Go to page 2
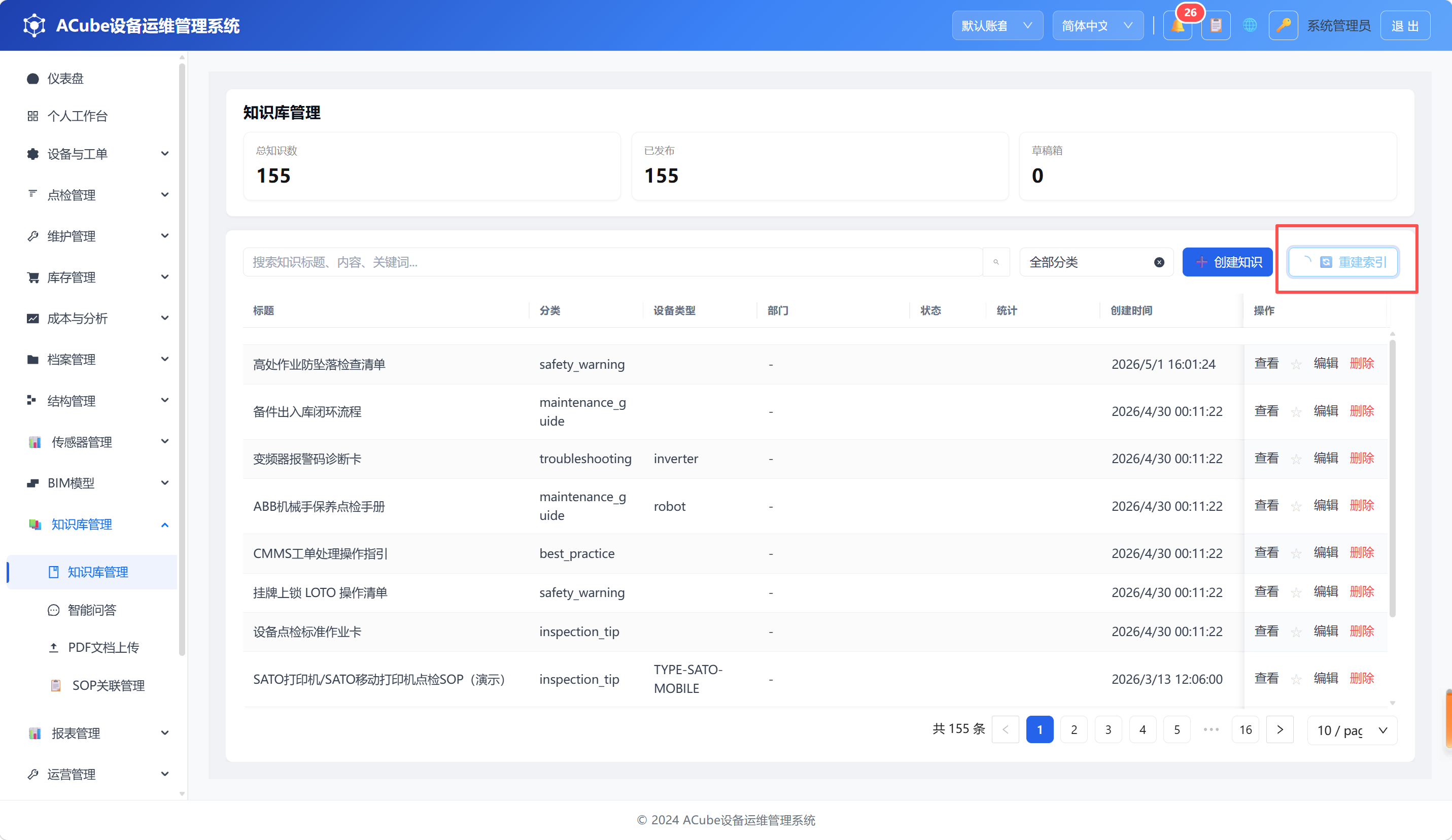 [x=1074, y=730]
